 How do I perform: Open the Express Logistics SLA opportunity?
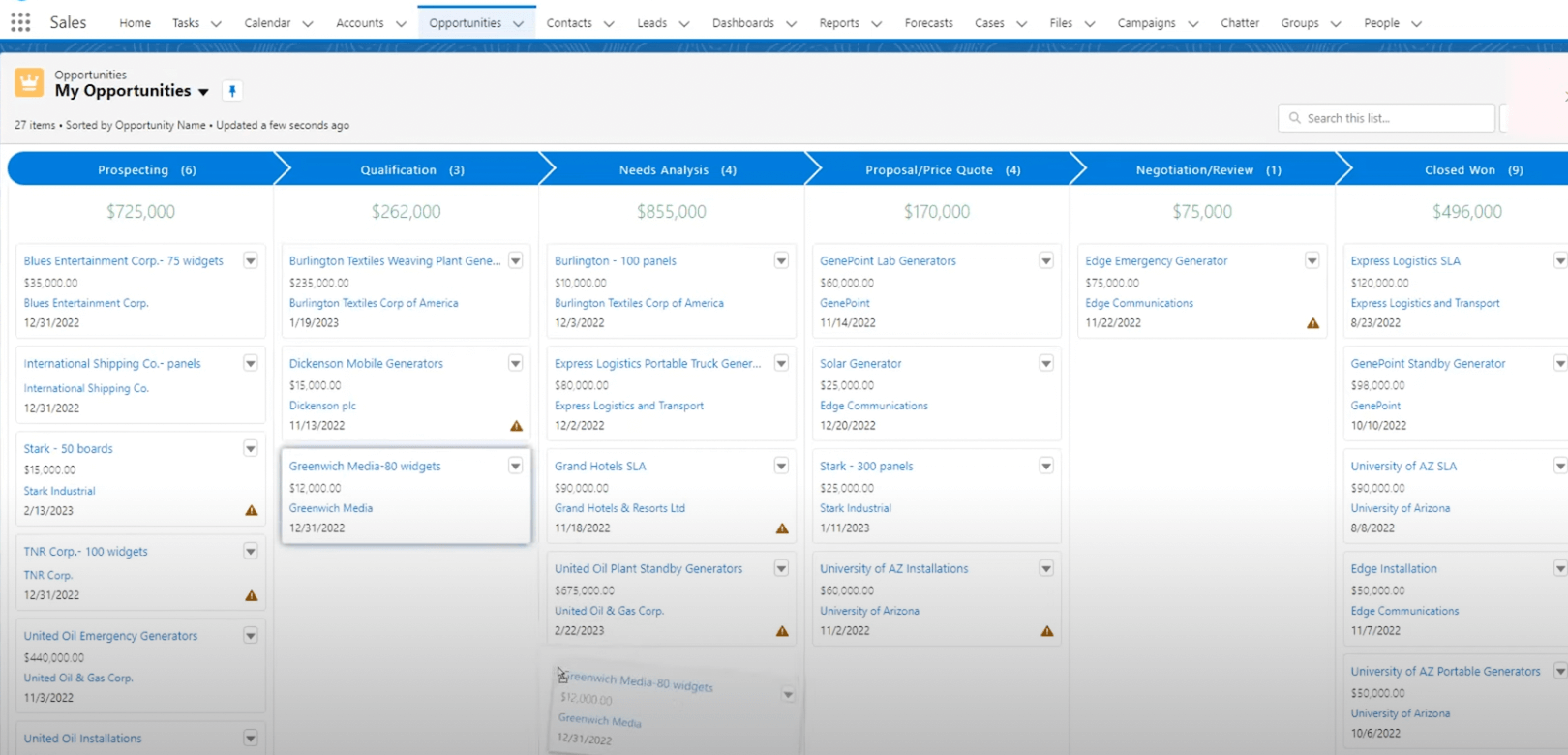pyautogui.click(x=1405, y=261)
